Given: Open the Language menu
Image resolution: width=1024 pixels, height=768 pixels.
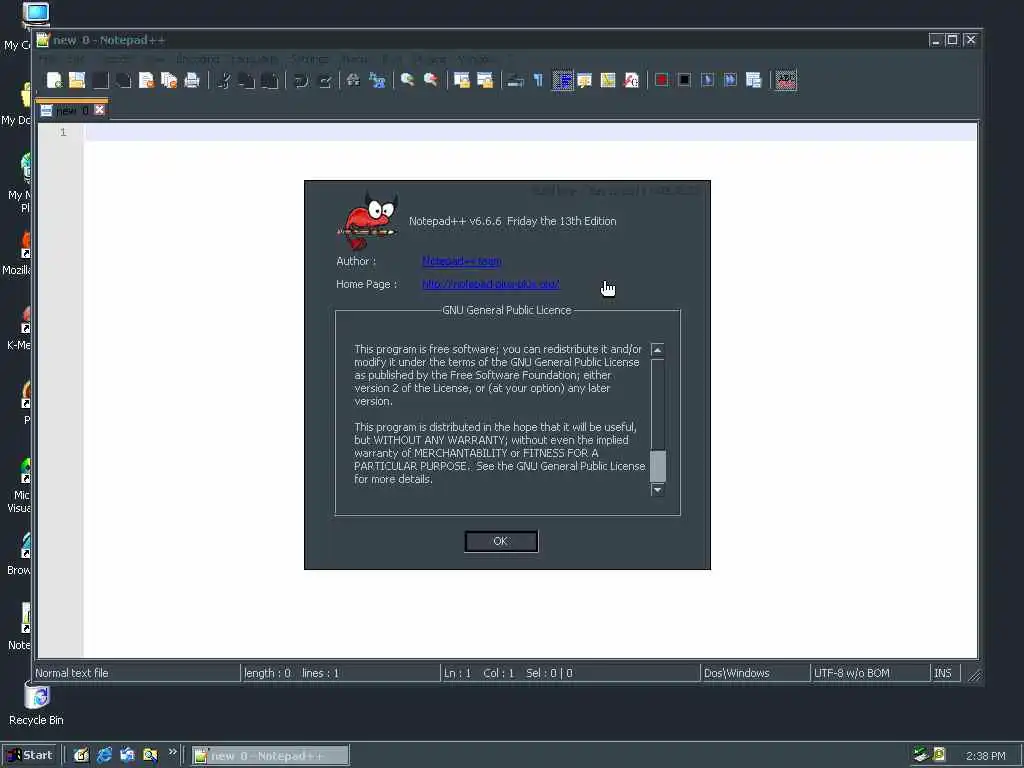Looking at the screenshot, I should (x=254, y=59).
